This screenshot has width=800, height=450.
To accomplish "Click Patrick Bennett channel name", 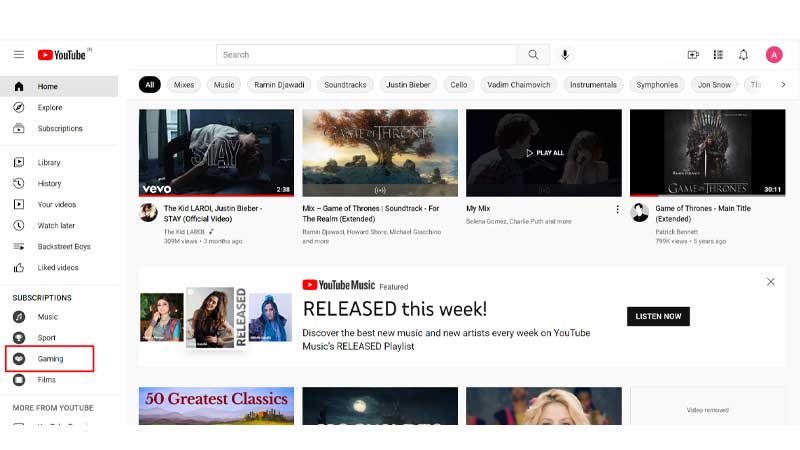I will [677, 232].
